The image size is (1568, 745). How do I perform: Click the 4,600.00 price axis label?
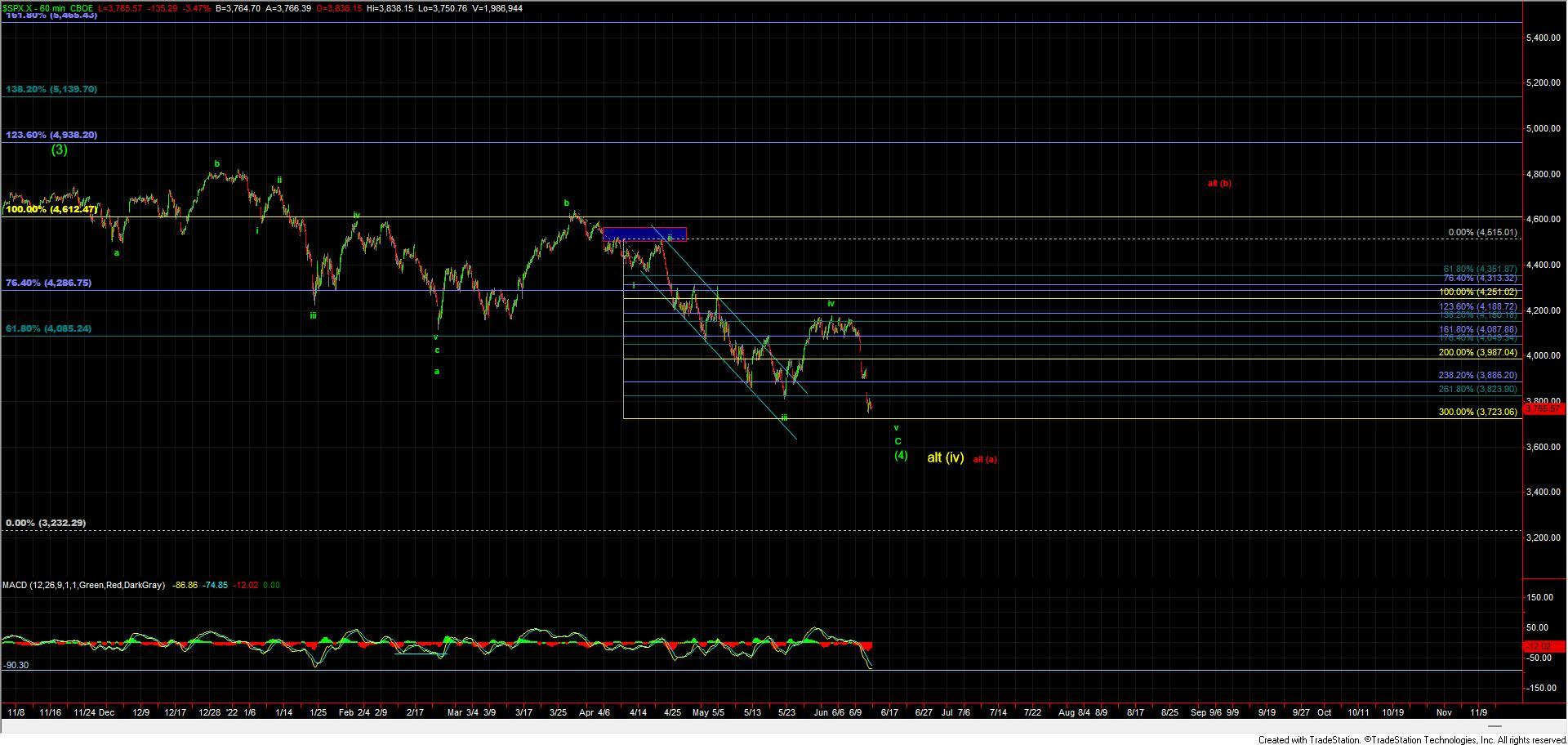[1543, 220]
